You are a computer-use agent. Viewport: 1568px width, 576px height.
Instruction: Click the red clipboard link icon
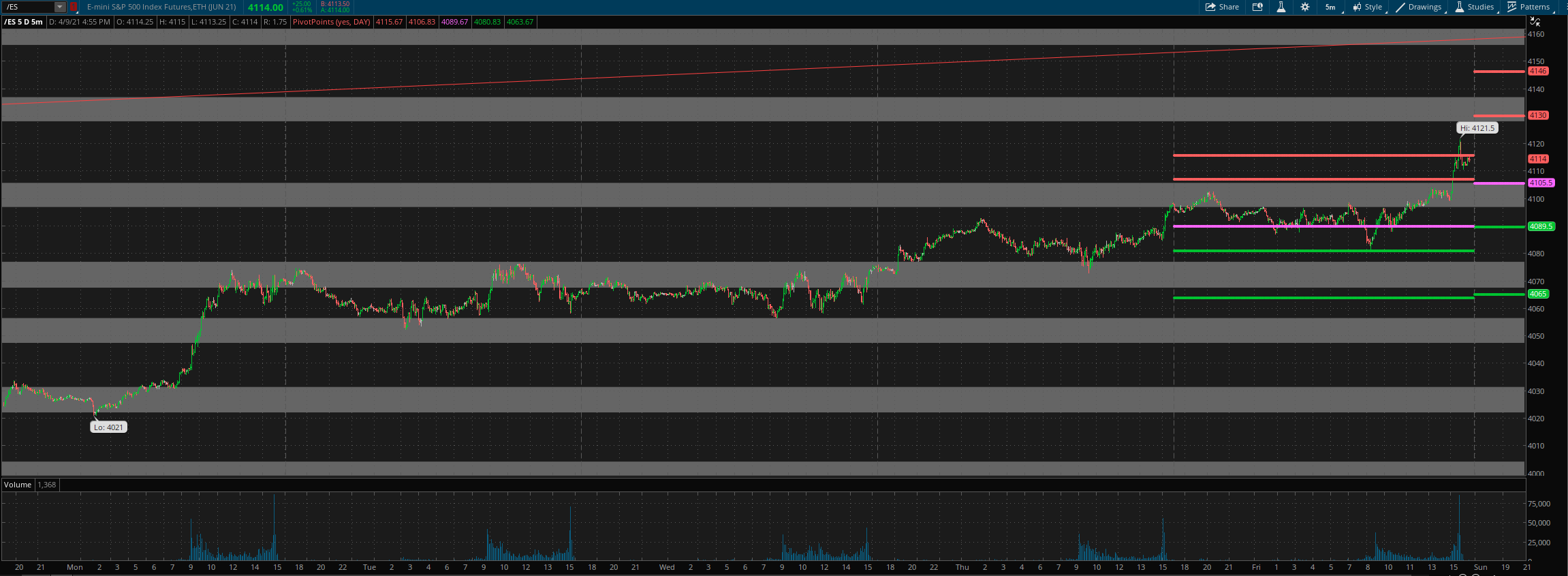click(x=74, y=7)
